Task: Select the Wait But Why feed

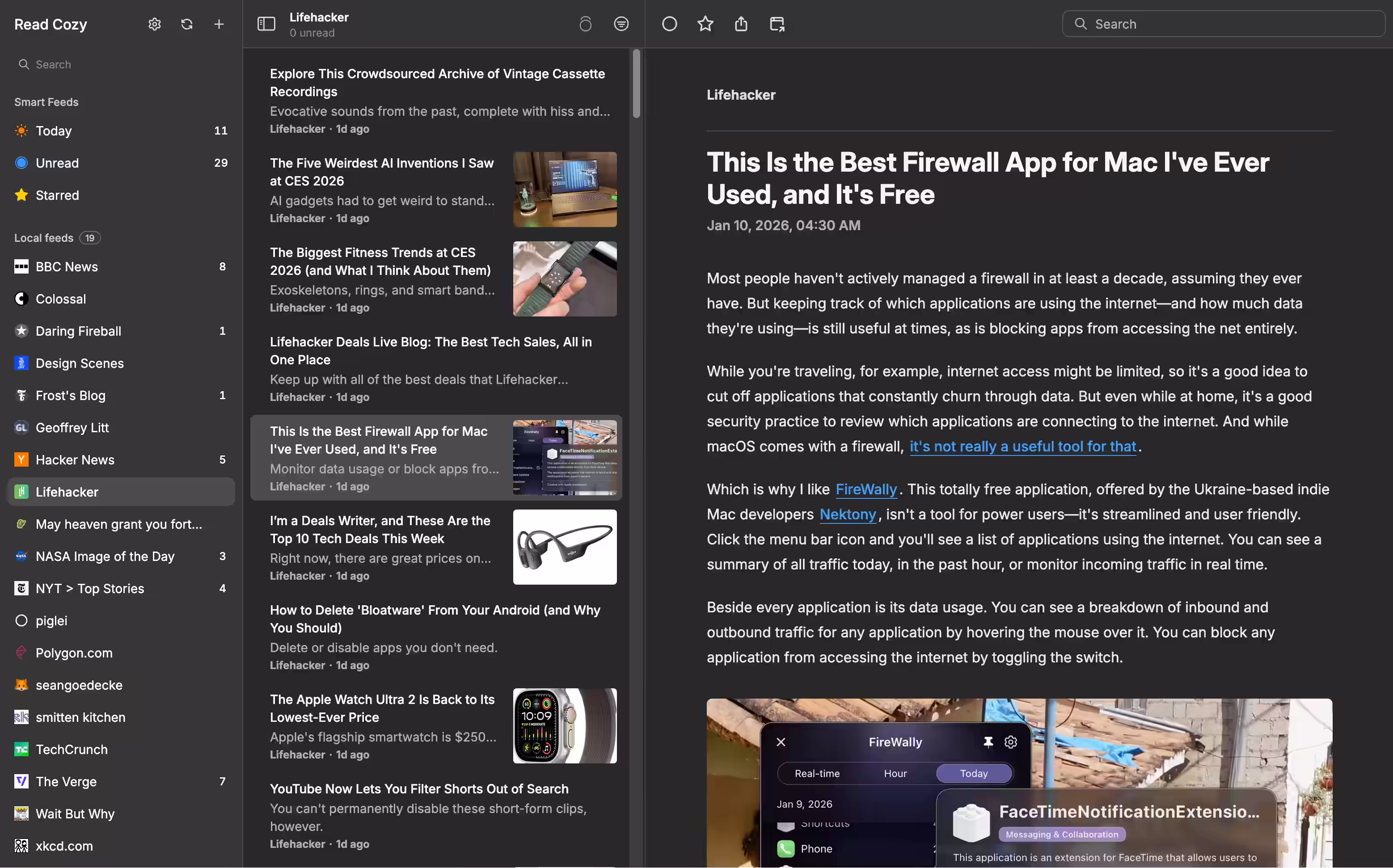Action: pos(121,813)
